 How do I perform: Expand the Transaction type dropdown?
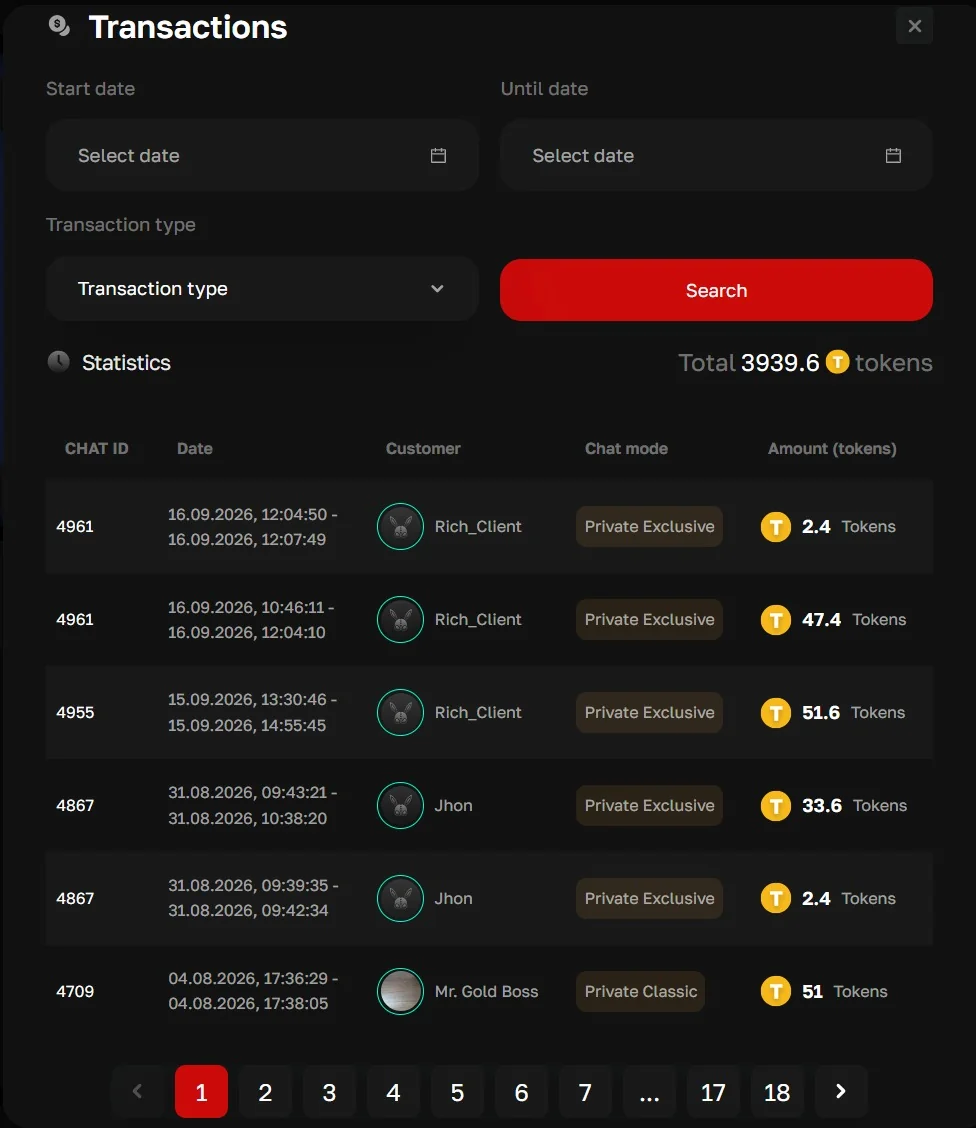click(x=262, y=288)
